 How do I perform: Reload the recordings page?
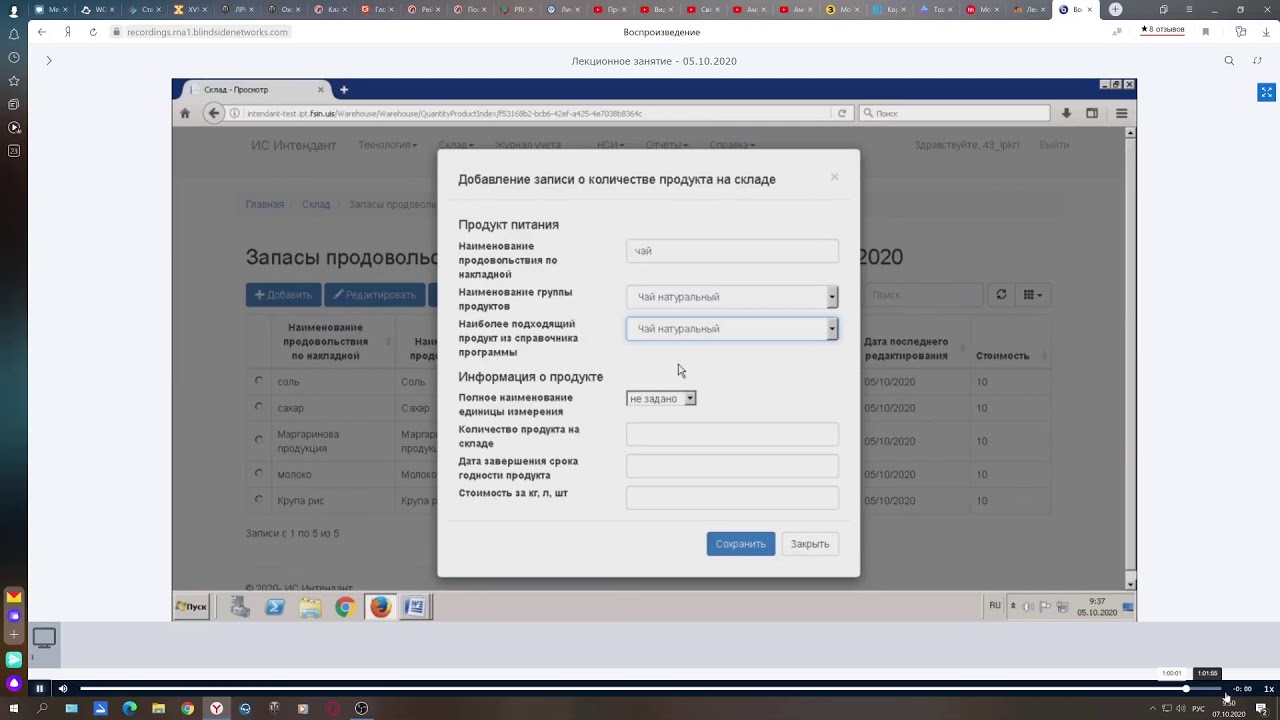pyautogui.click(x=93, y=32)
